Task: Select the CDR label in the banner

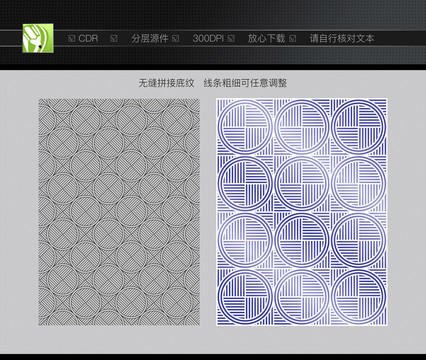Action: pos(88,38)
